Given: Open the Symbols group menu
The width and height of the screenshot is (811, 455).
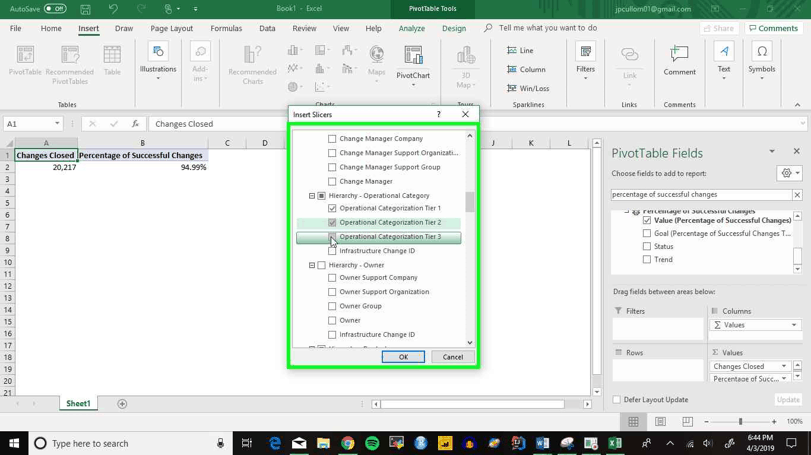Looking at the screenshot, I should pyautogui.click(x=761, y=62).
